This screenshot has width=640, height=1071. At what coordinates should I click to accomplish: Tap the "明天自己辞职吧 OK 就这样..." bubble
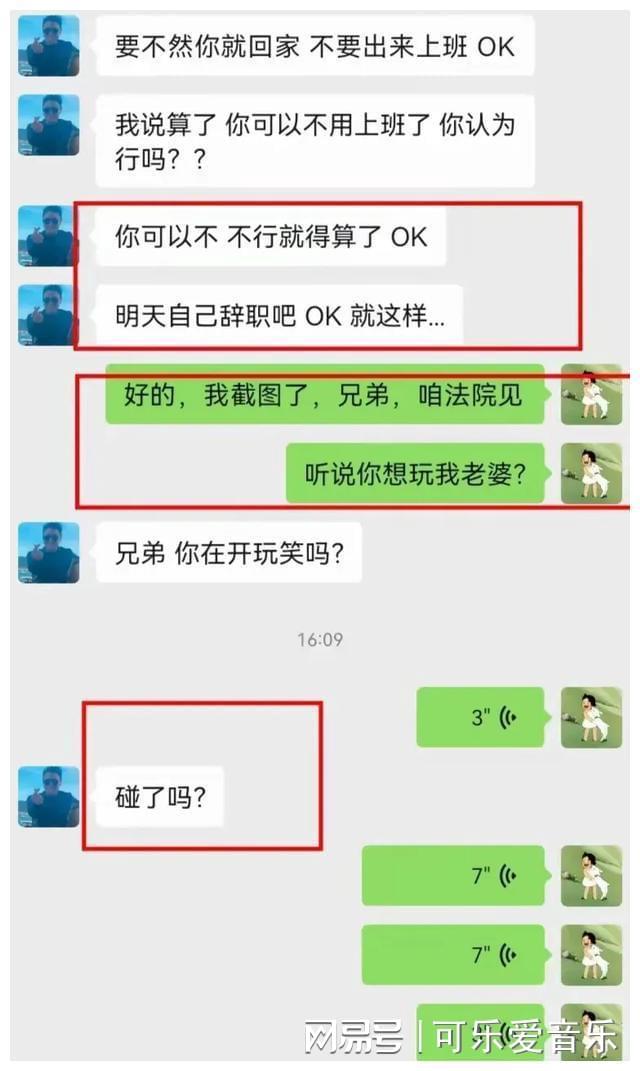[279, 316]
